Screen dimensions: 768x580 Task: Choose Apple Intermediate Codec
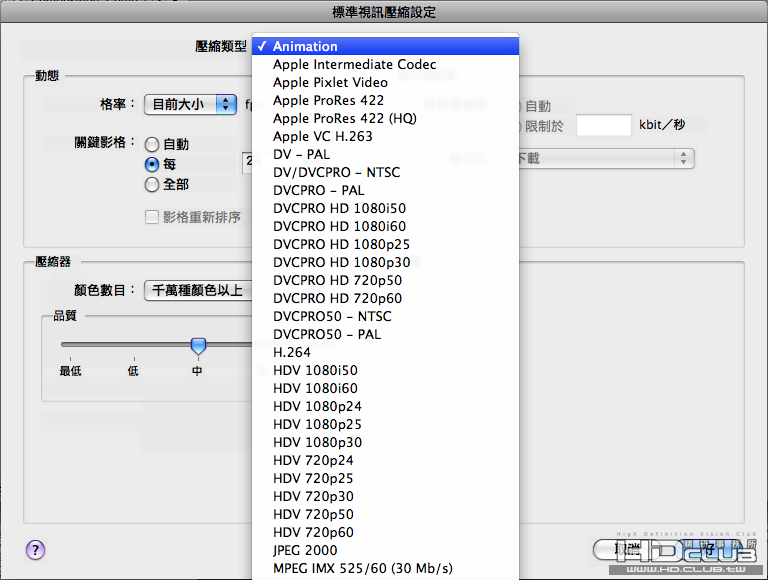pos(385,64)
